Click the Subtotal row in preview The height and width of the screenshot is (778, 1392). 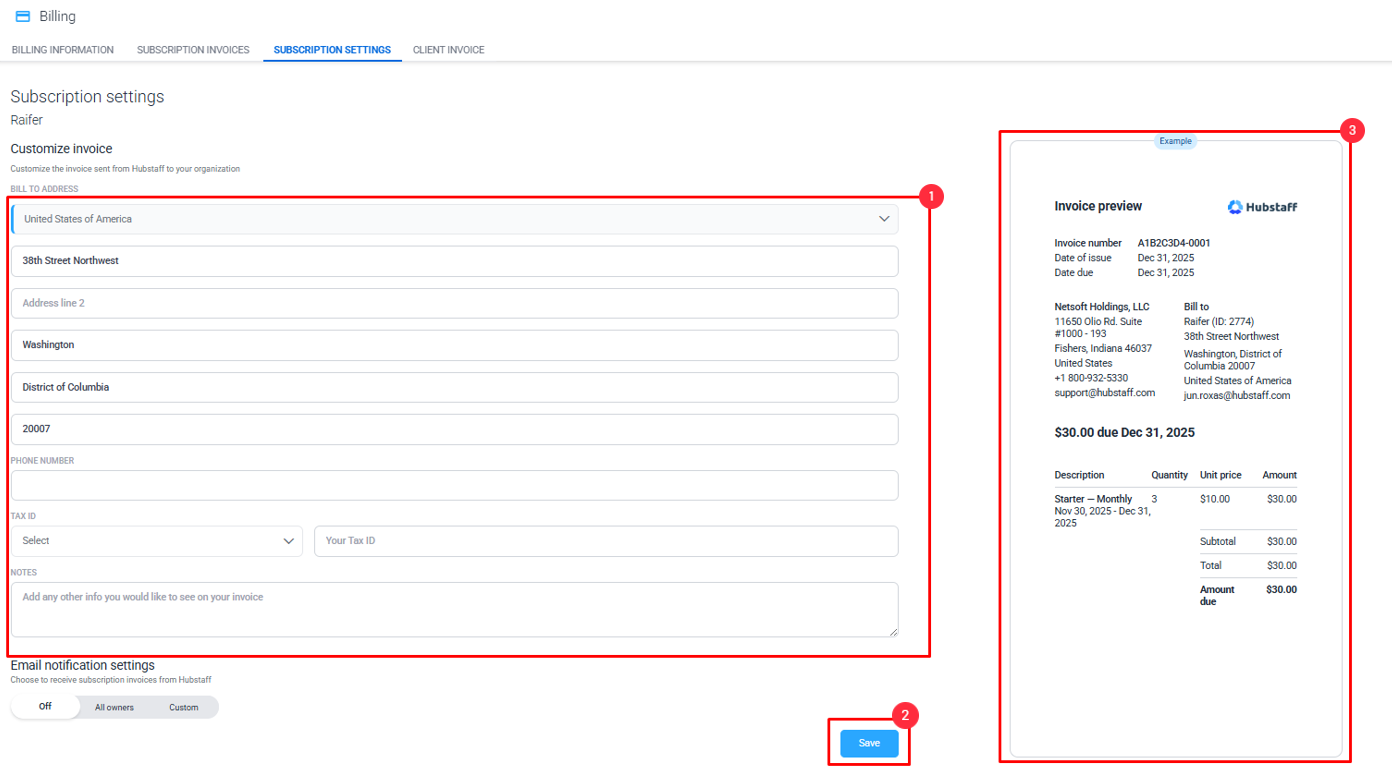coord(1248,542)
